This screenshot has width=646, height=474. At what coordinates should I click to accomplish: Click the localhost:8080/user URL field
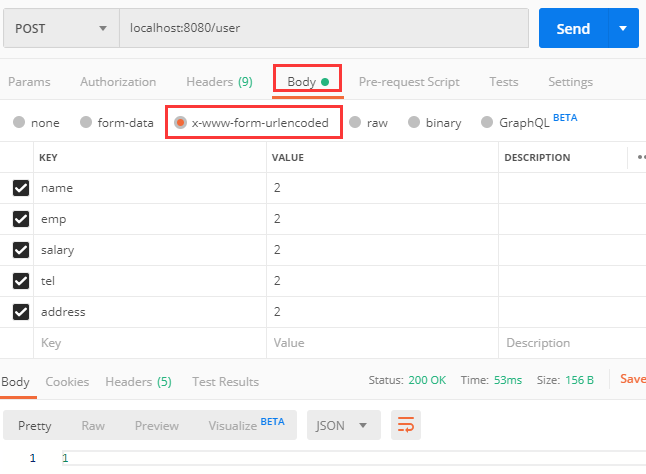point(324,28)
